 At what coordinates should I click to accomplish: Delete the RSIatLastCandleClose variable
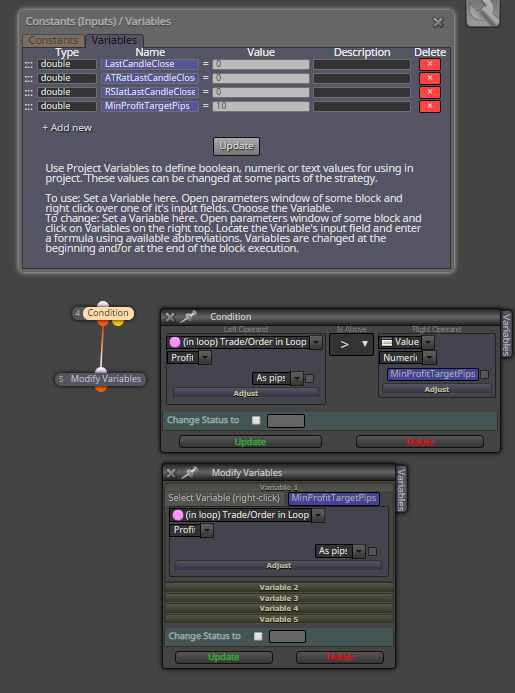click(430, 92)
